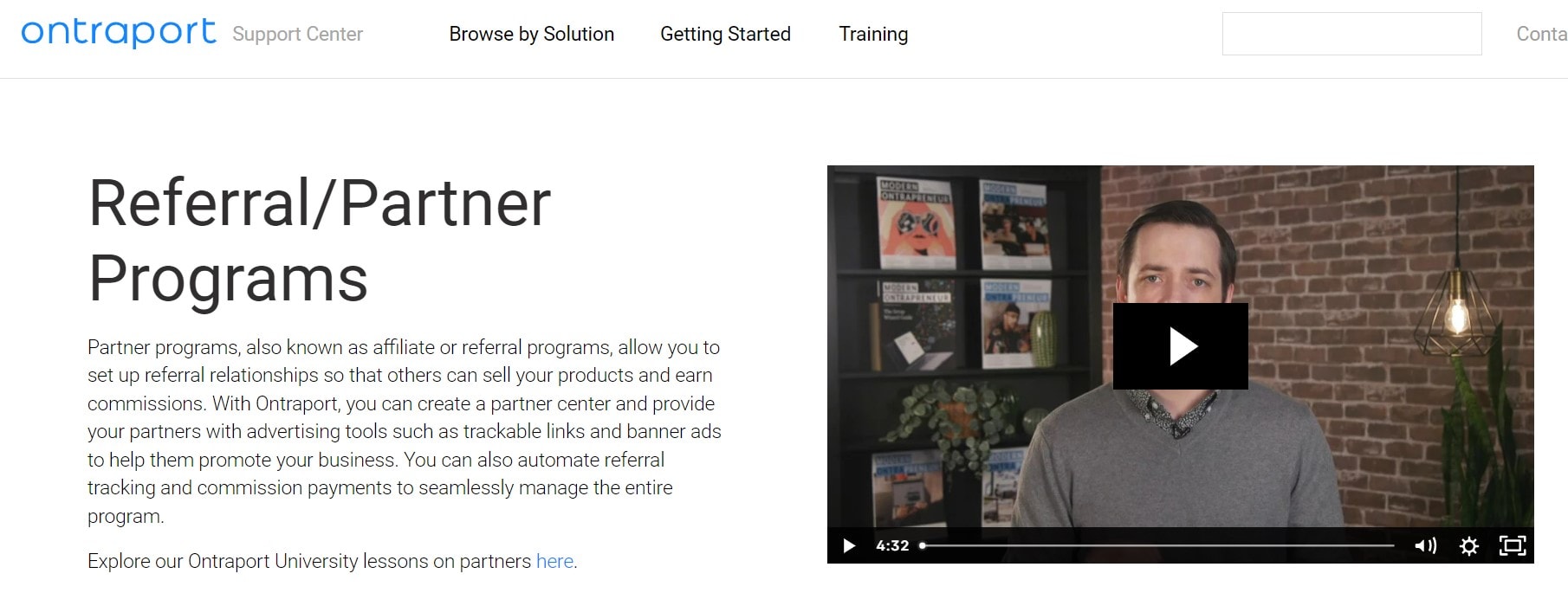Screen dimensions: 1568x593
Task: Select the Training menu item
Action: [873, 34]
